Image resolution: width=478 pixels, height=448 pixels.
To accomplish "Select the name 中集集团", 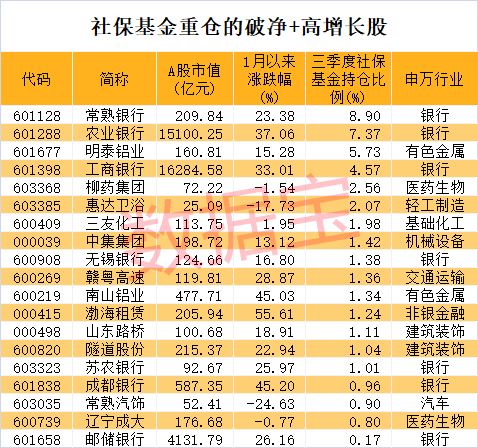I will point(115,241).
